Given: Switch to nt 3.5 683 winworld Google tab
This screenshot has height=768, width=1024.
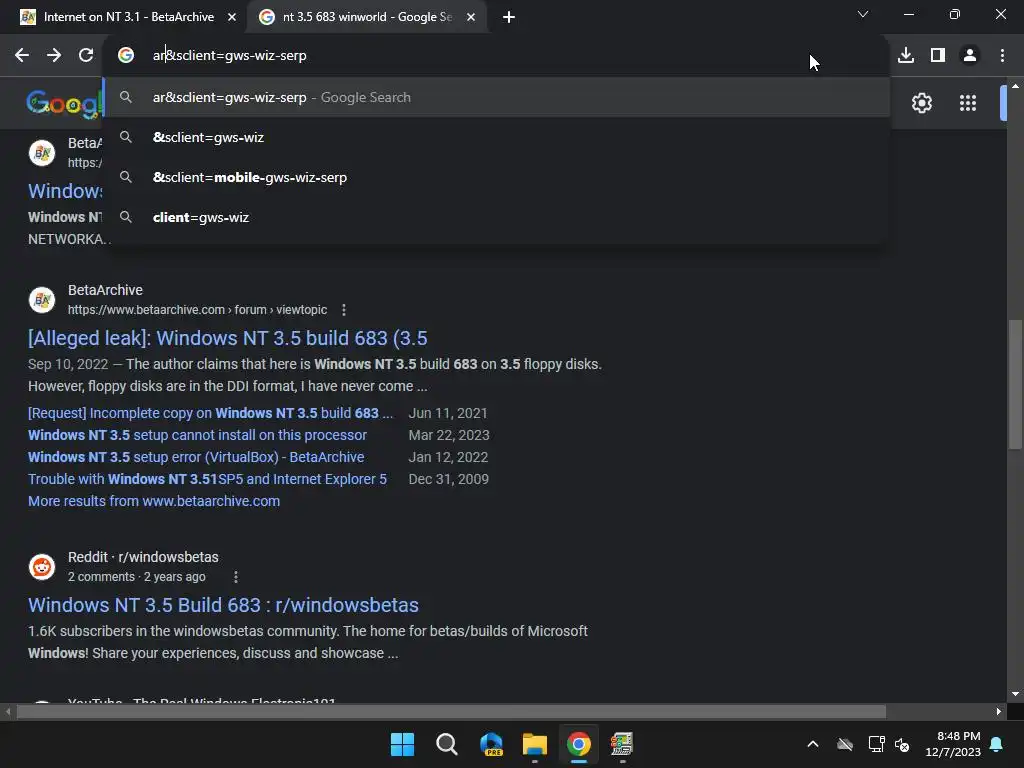Looking at the screenshot, I should point(366,17).
